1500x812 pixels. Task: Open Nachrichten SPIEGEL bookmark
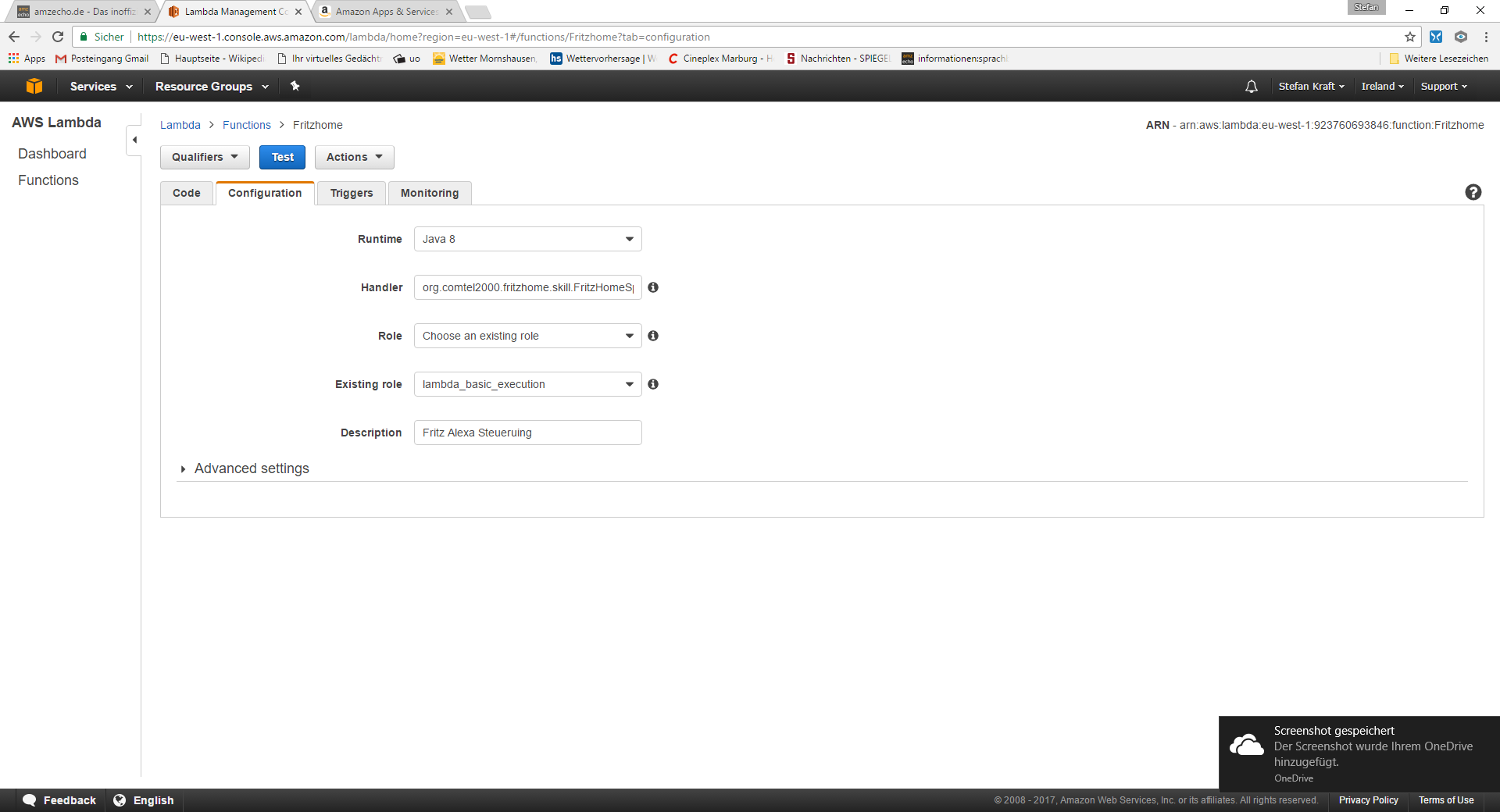pyautogui.click(x=837, y=59)
